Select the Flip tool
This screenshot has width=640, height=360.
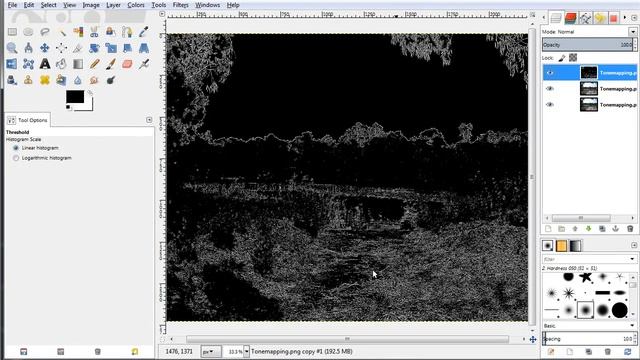[12, 64]
